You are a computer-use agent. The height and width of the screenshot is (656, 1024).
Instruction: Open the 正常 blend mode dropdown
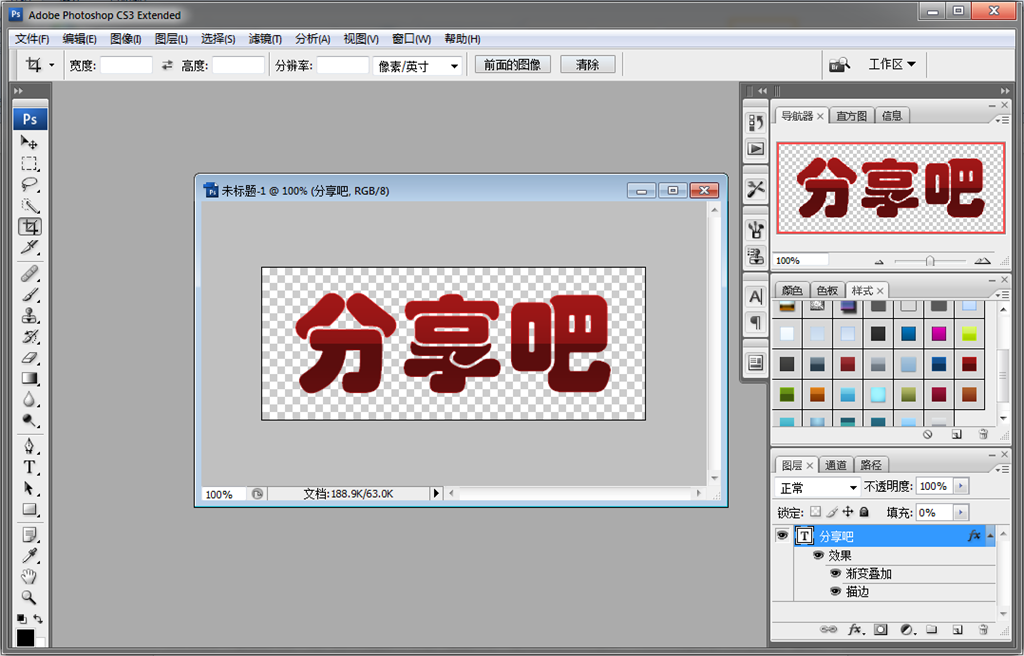818,487
